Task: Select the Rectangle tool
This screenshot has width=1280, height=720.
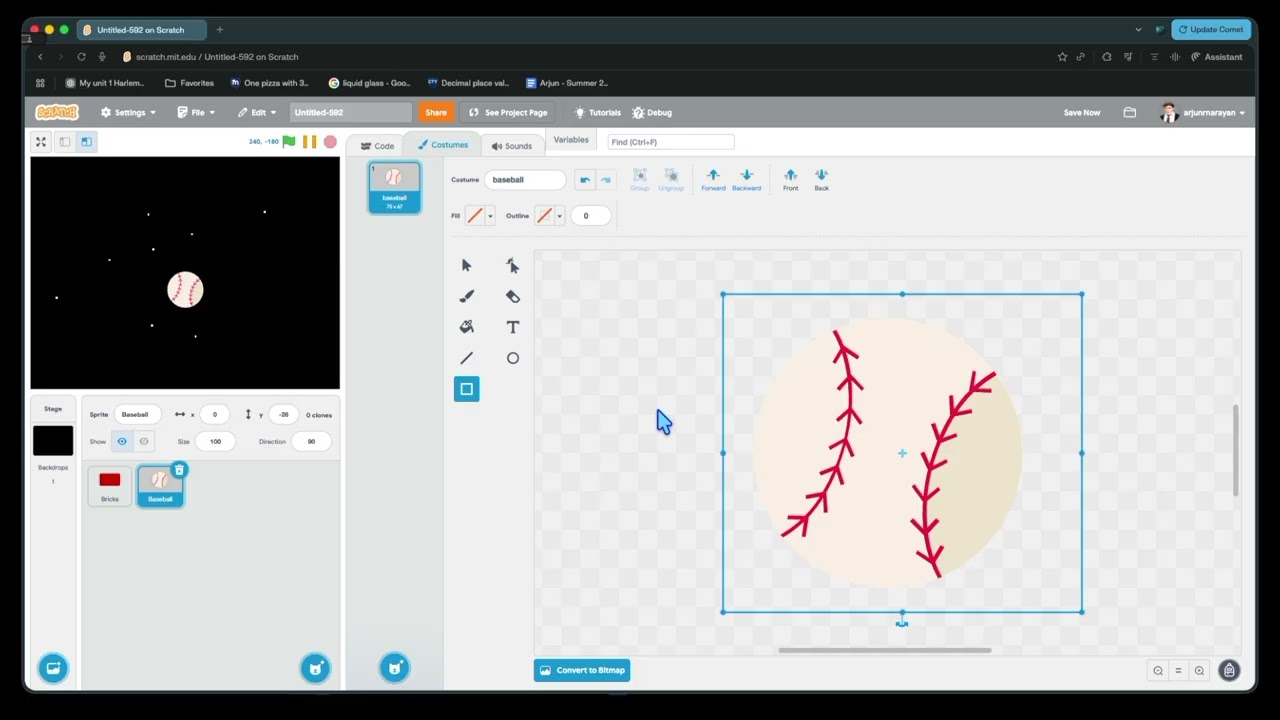Action: pyautogui.click(x=466, y=389)
